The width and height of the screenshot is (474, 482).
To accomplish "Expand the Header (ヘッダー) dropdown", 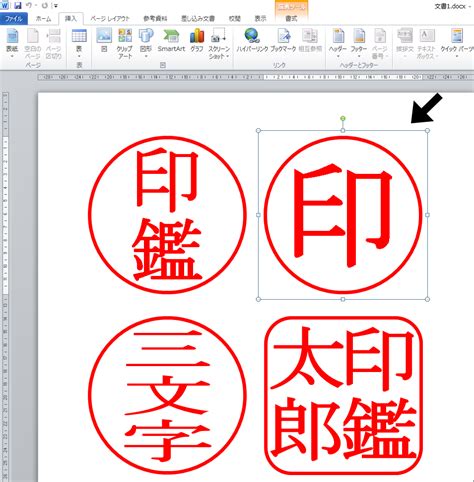I will (x=338, y=43).
